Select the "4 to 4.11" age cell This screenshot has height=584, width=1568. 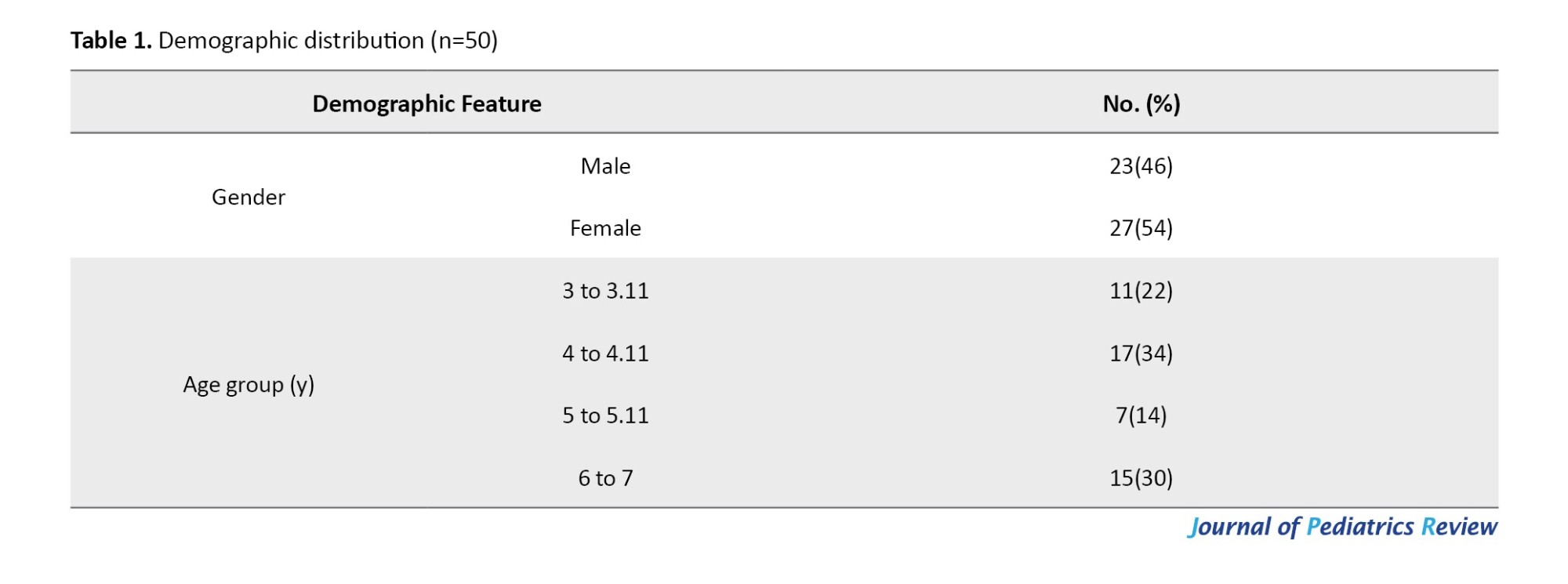click(x=605, y=354)
